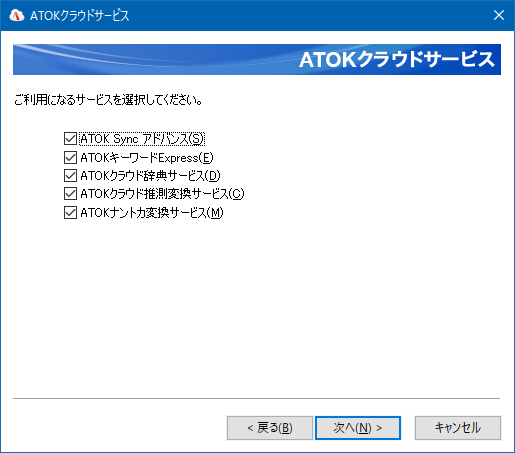515x453 pixels.
Task: Click the ATOK Sync アドバンス(S) label text
Action: (x=142, y=139)
